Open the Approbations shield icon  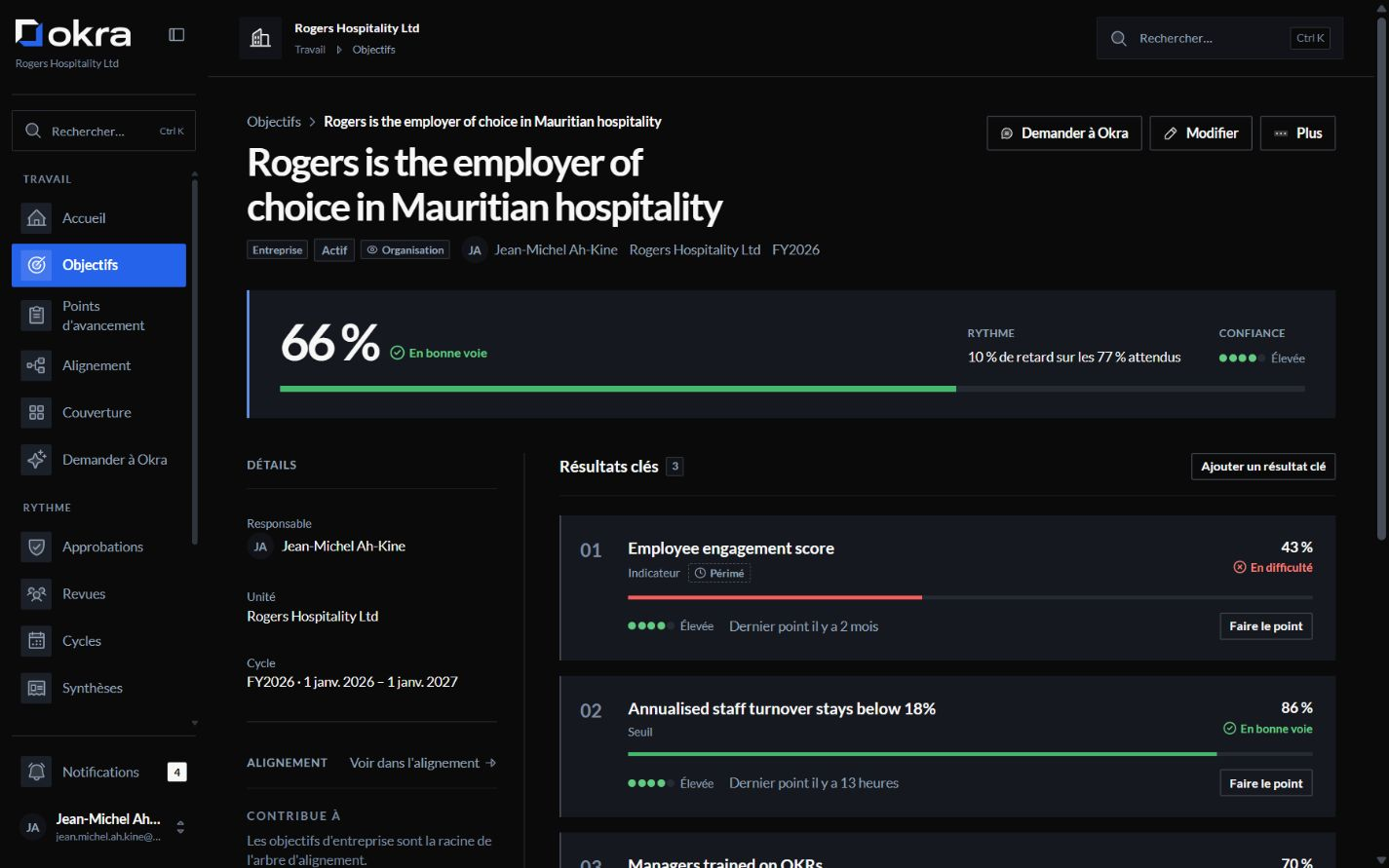point(36,547)
